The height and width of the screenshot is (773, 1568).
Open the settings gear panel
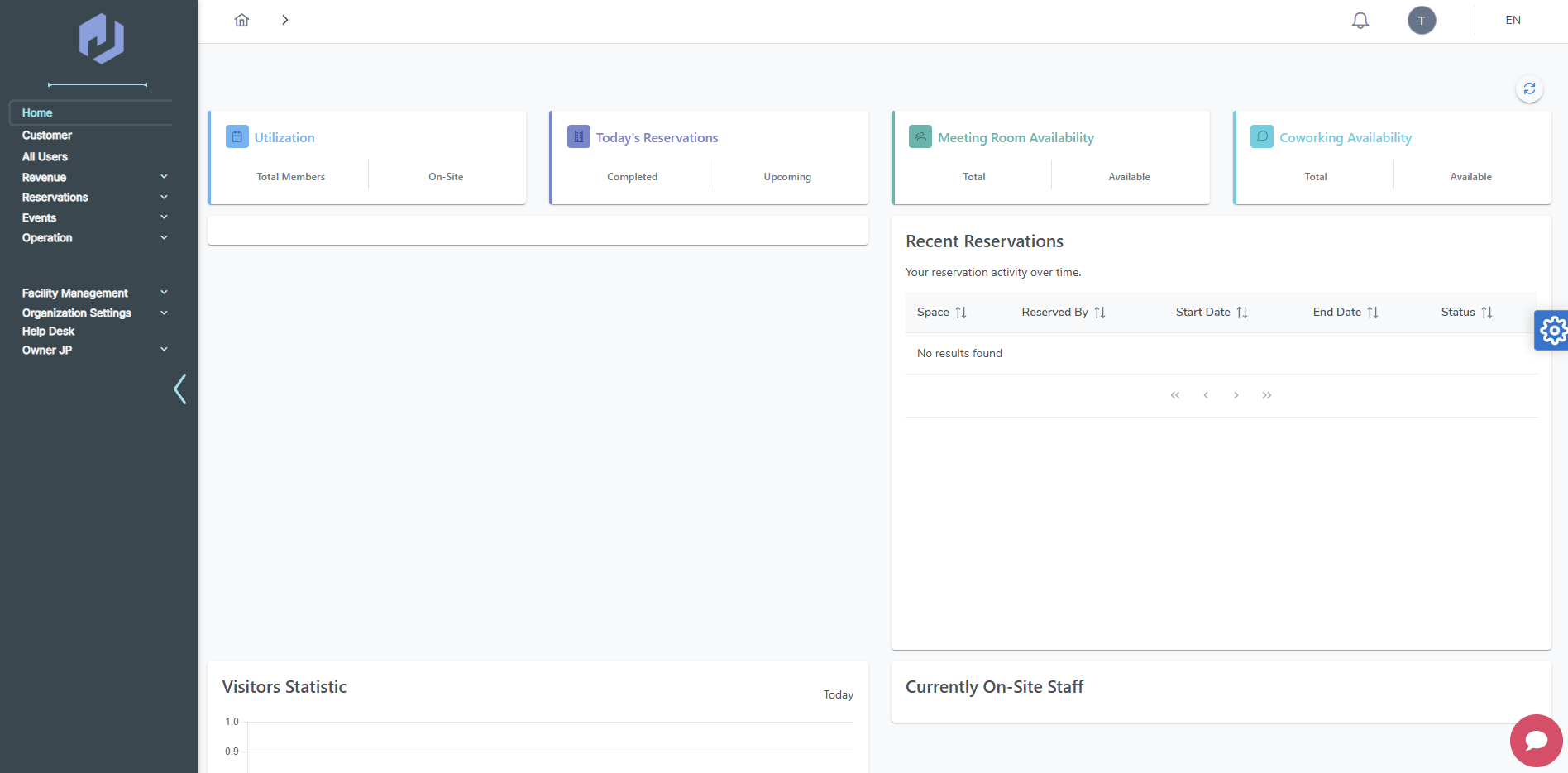1552,331
